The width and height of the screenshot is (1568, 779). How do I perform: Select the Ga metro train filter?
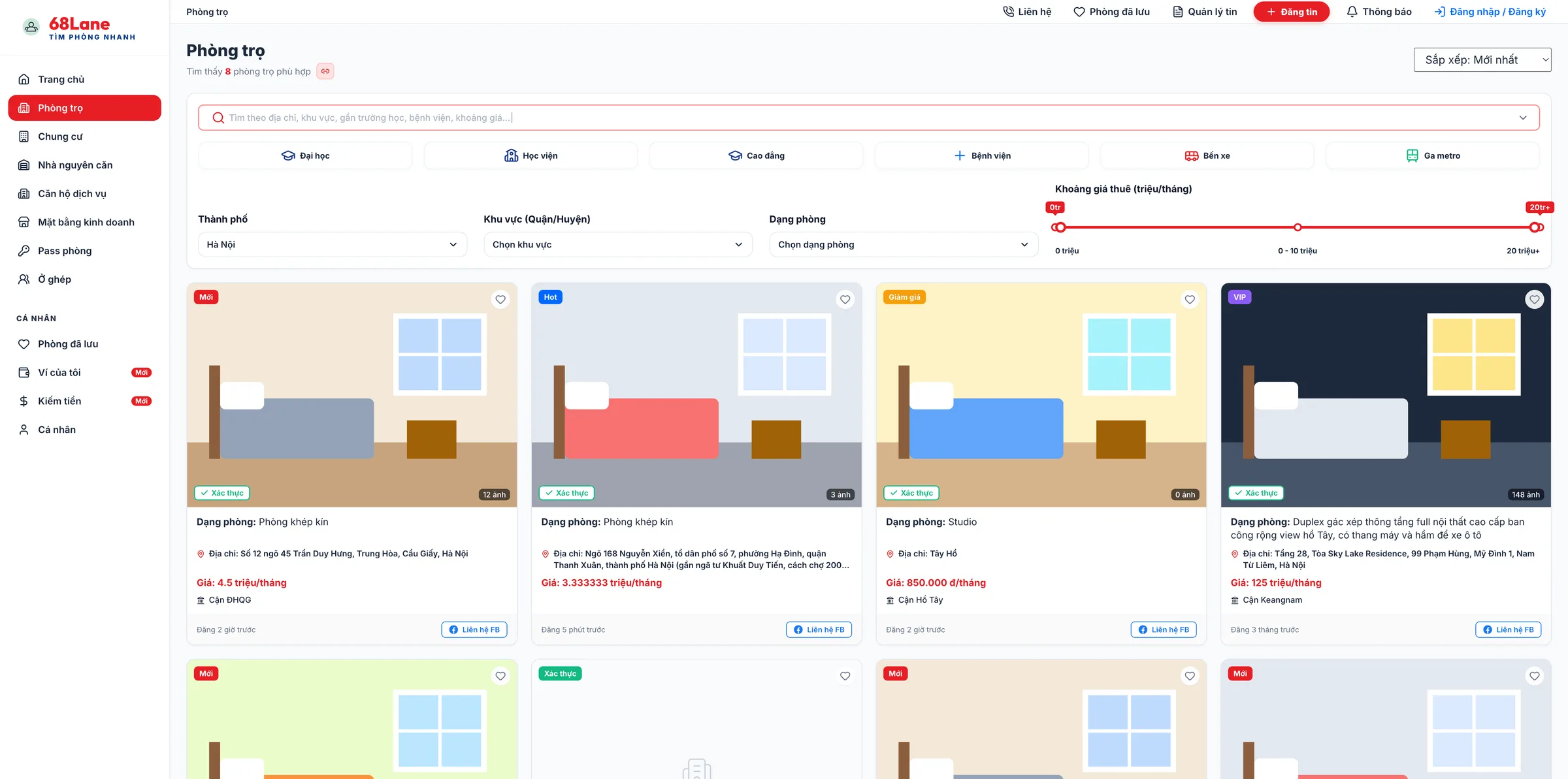coord(1433,155)
